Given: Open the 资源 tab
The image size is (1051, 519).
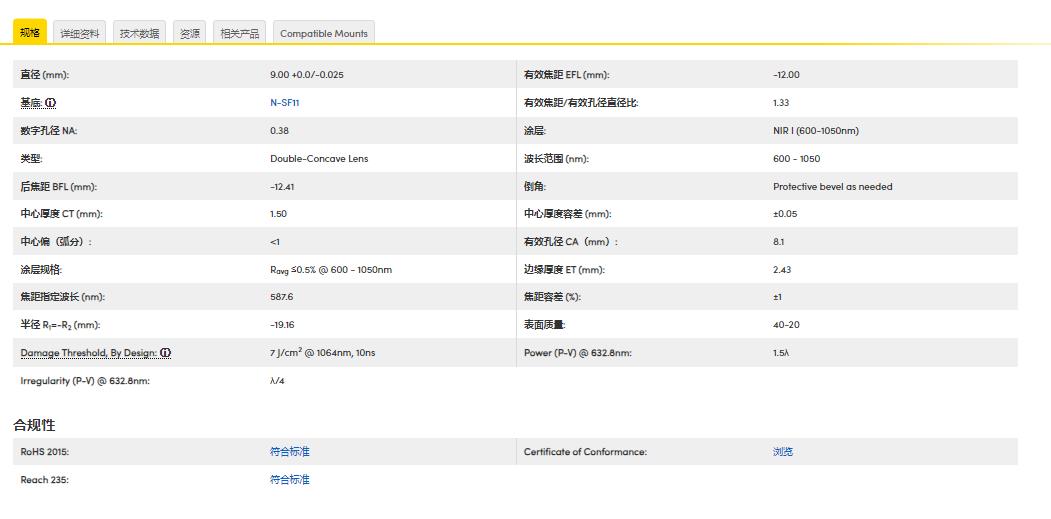Looking at the screenshot, I should pyautogui.click(x=190, y=33).
